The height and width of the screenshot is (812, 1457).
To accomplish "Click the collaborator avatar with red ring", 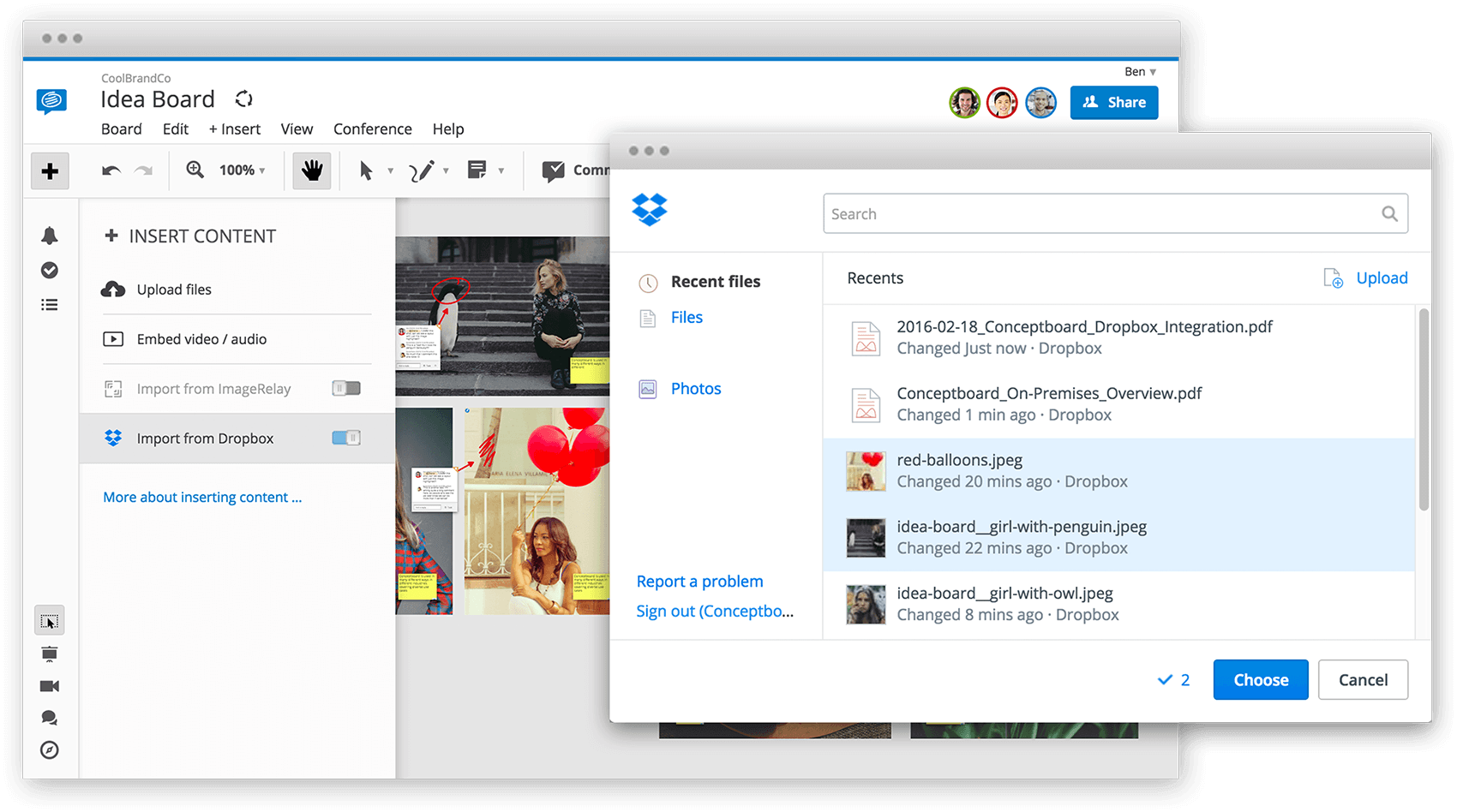I will coord(1002,103).
